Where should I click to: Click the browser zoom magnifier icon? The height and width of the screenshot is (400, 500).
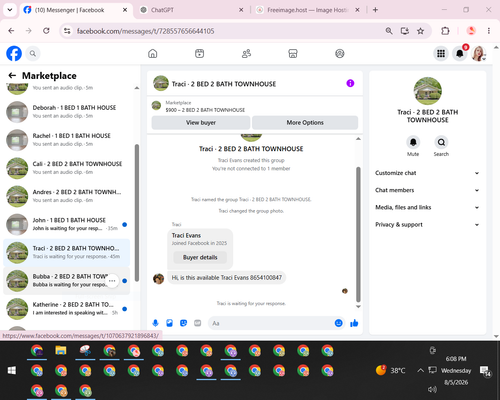(389, 31)
